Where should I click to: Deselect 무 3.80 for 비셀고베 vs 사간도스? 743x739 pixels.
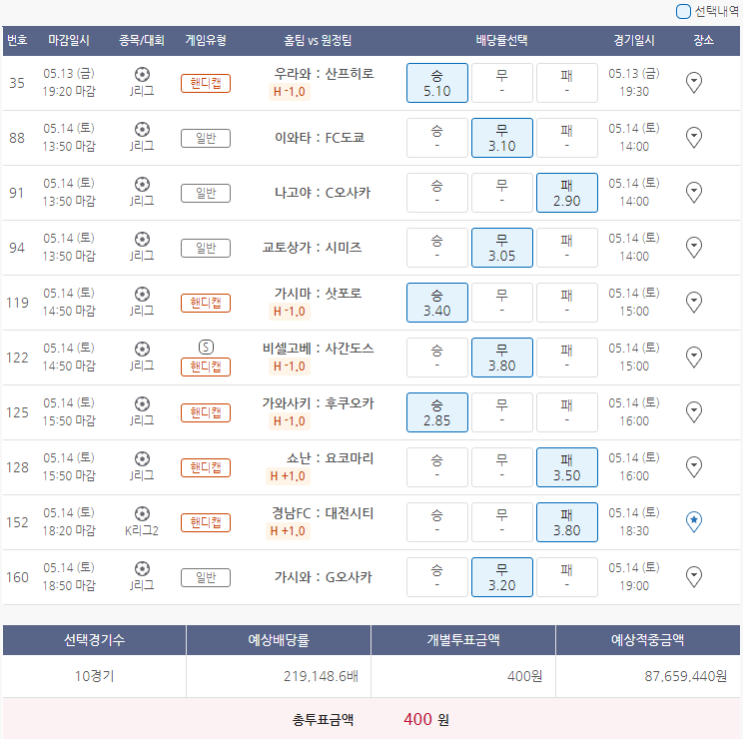point(502,358)
